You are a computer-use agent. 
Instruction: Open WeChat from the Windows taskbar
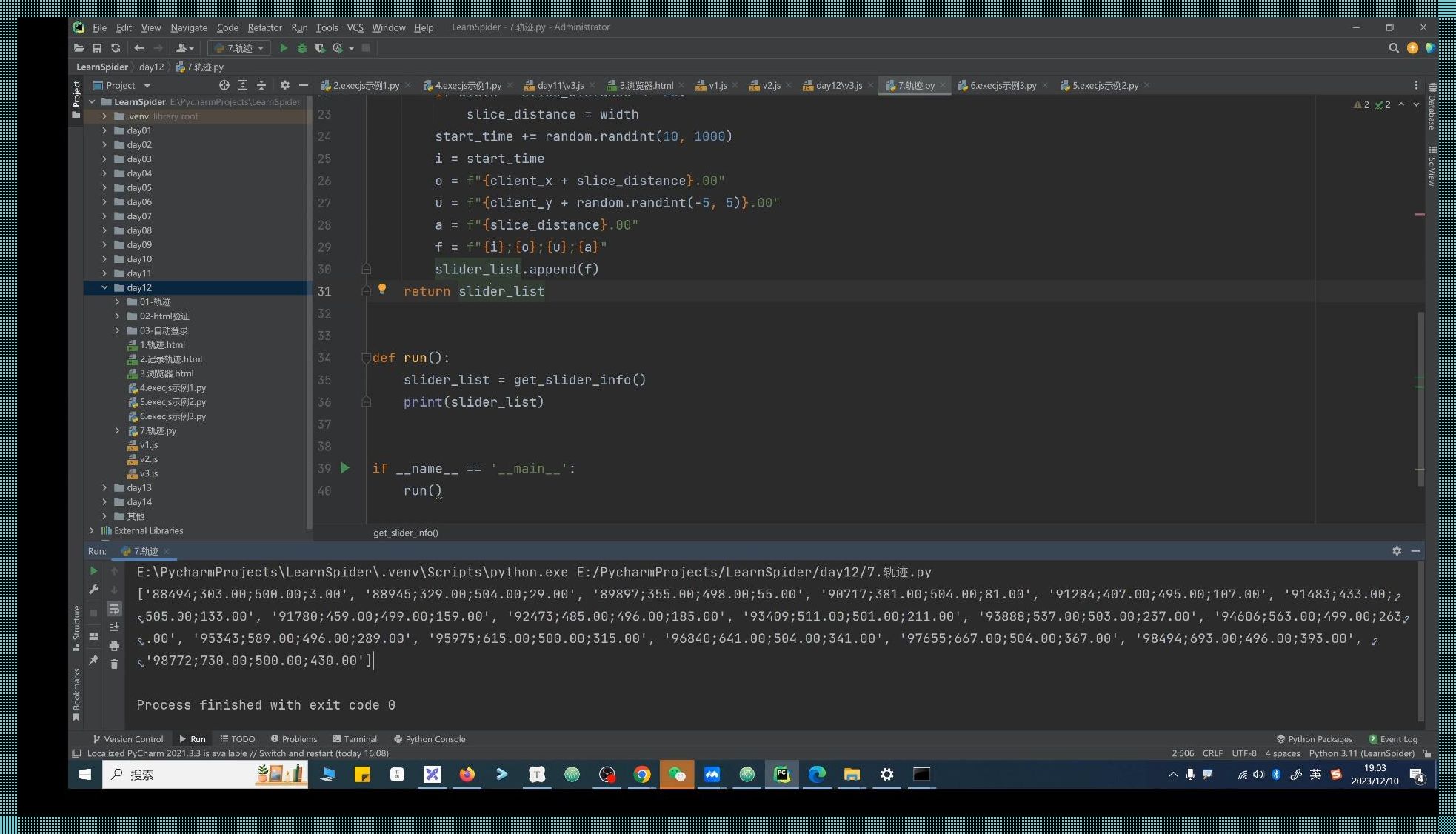pyautogui.click(x=677, y=775)
